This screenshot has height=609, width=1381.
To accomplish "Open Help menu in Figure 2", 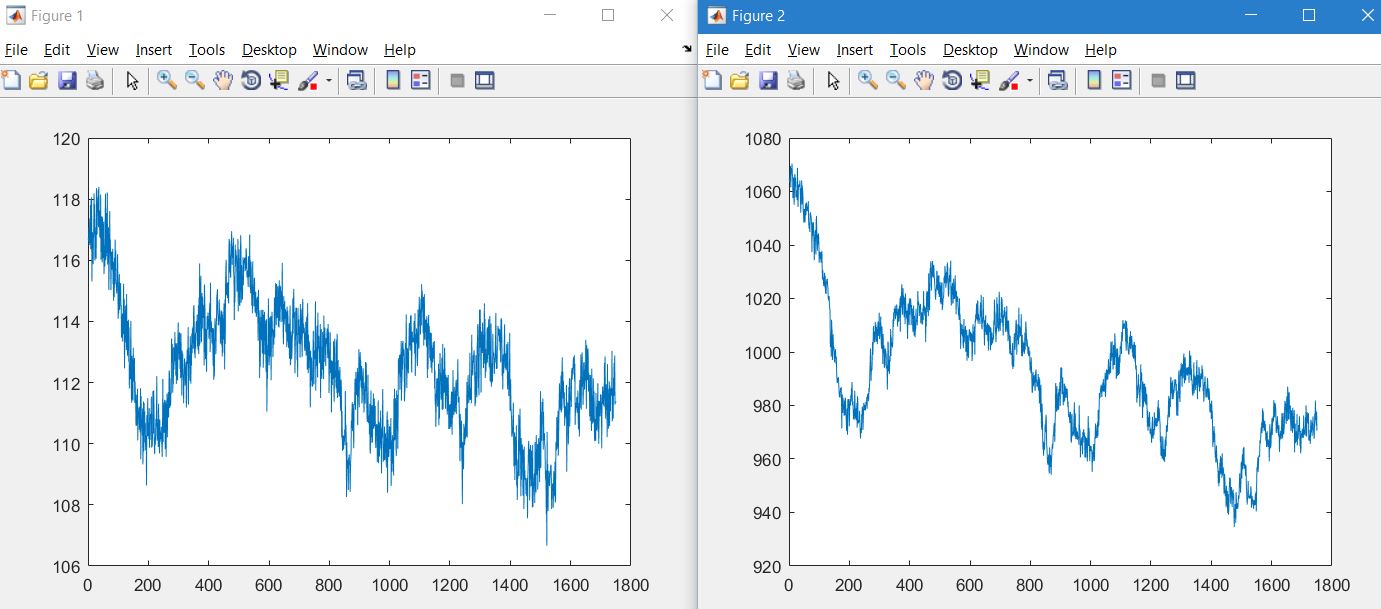I will 1101,50.
